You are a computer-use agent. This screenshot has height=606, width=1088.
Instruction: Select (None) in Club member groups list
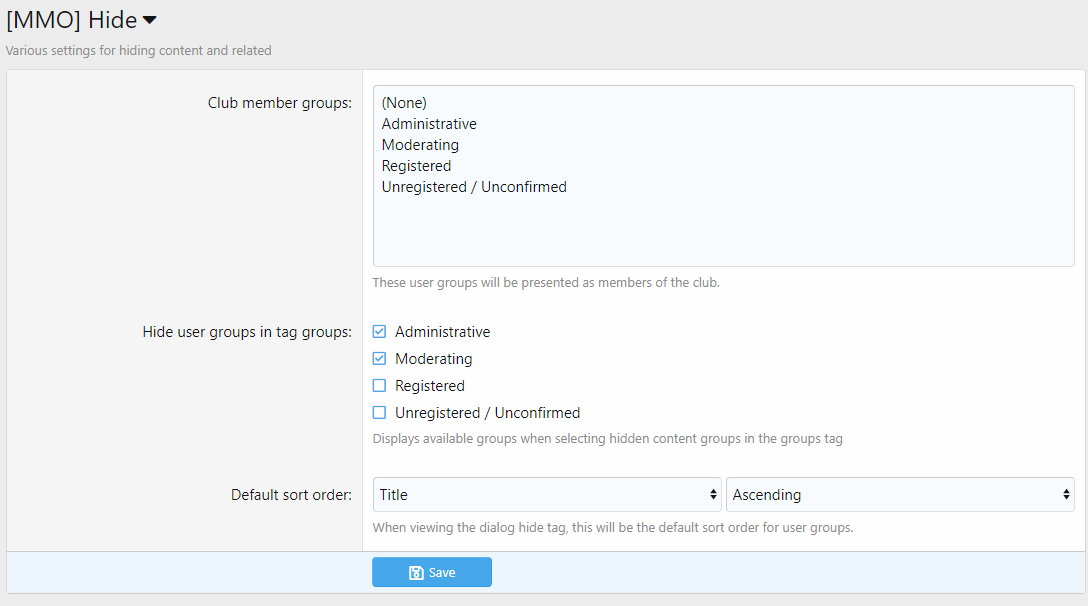pos(404,103)
